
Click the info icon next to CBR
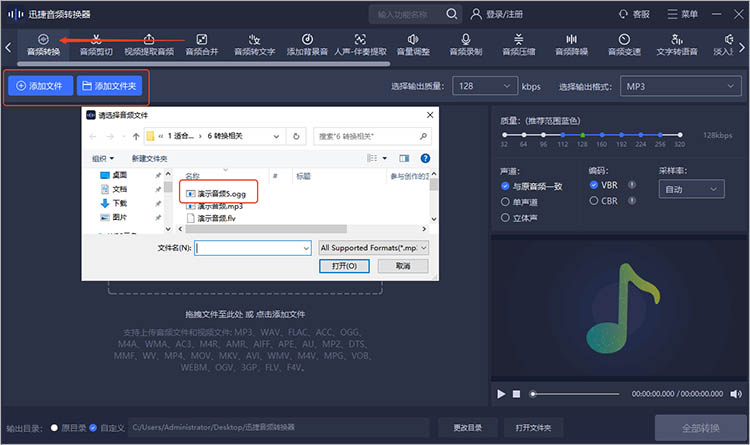pos(632,200)
